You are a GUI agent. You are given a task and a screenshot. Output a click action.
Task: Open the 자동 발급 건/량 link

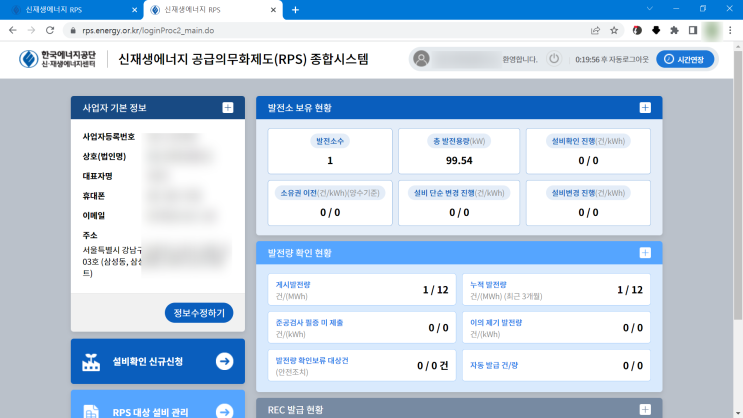point(494,365)
